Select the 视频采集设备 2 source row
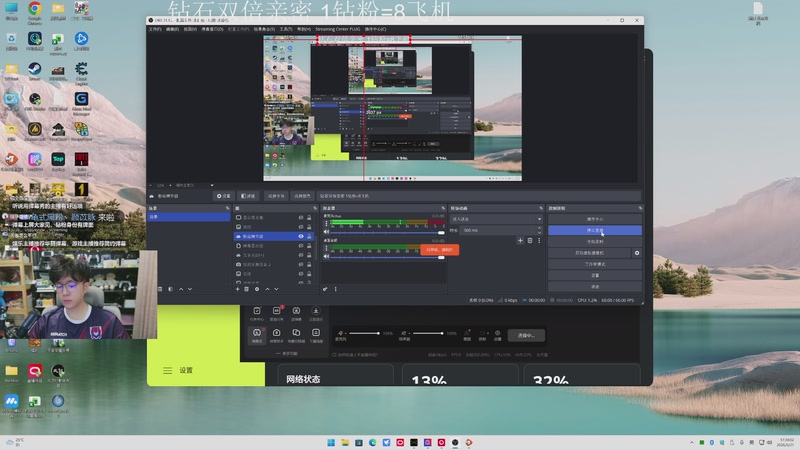 coord(274,264)
